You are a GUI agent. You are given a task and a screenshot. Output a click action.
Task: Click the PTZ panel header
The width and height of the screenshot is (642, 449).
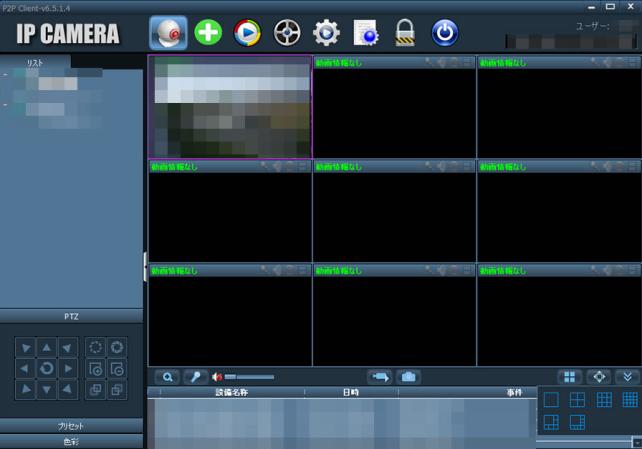[x=71, y=316]
